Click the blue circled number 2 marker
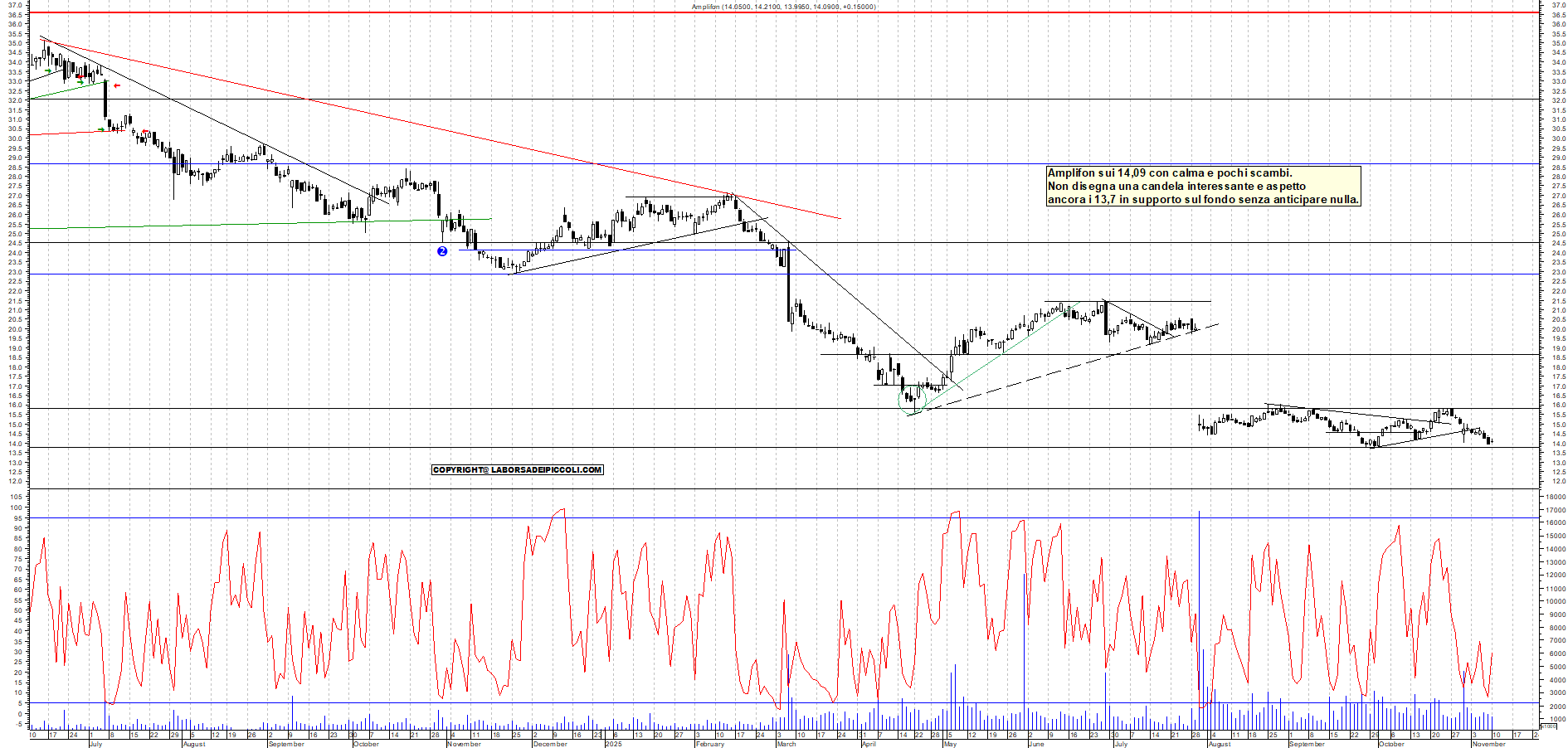 442,251
